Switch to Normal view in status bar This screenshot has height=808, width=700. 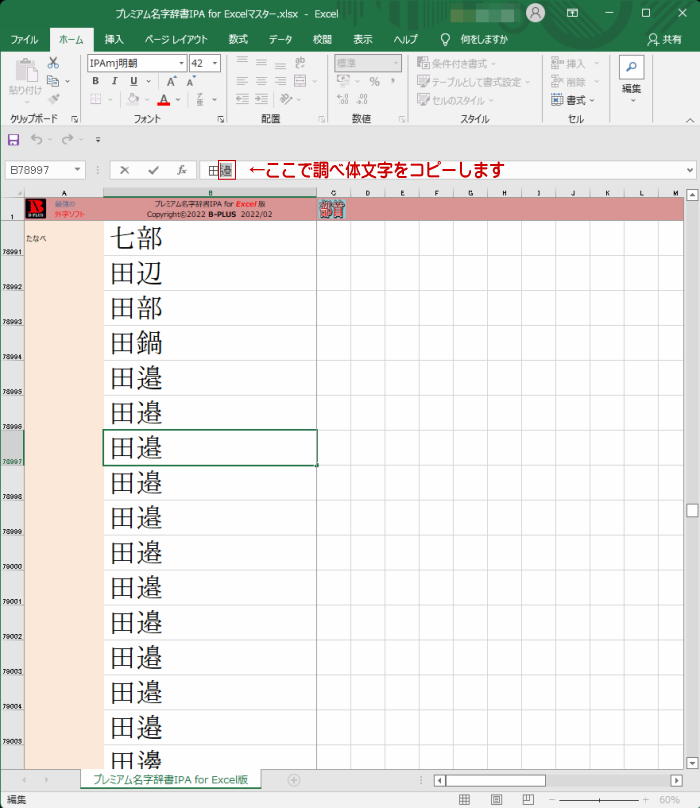(464, 800)
